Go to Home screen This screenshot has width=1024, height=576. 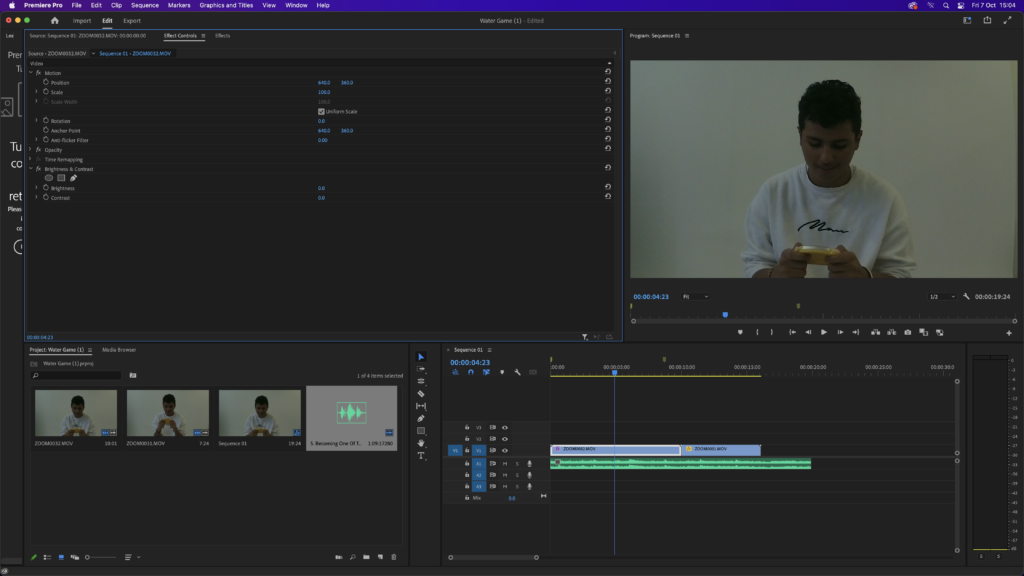tap(55, 21)
